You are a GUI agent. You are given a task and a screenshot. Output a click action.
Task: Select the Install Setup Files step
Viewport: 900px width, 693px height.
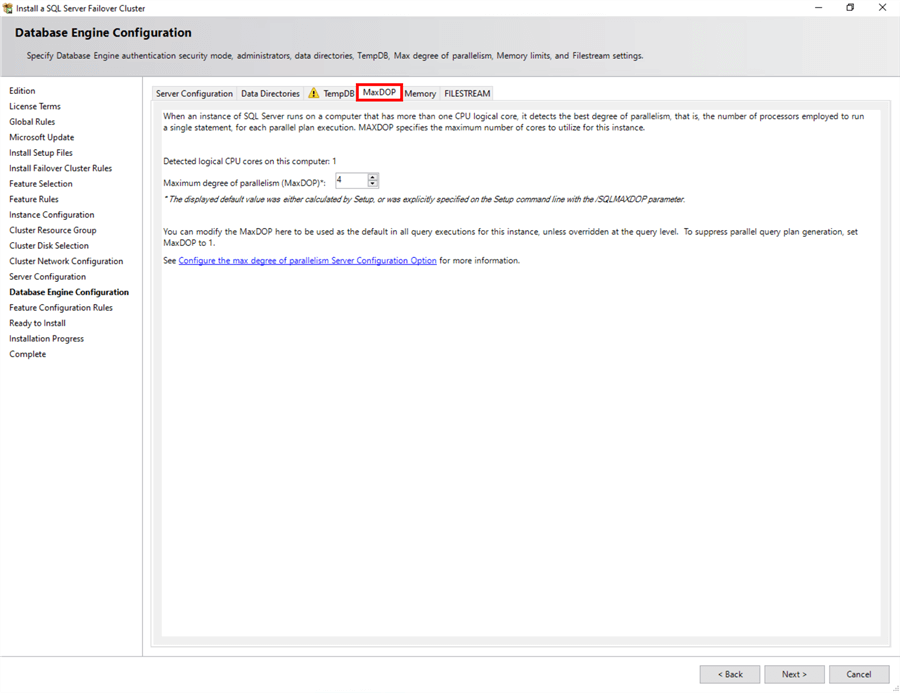[x=41, y=153]
